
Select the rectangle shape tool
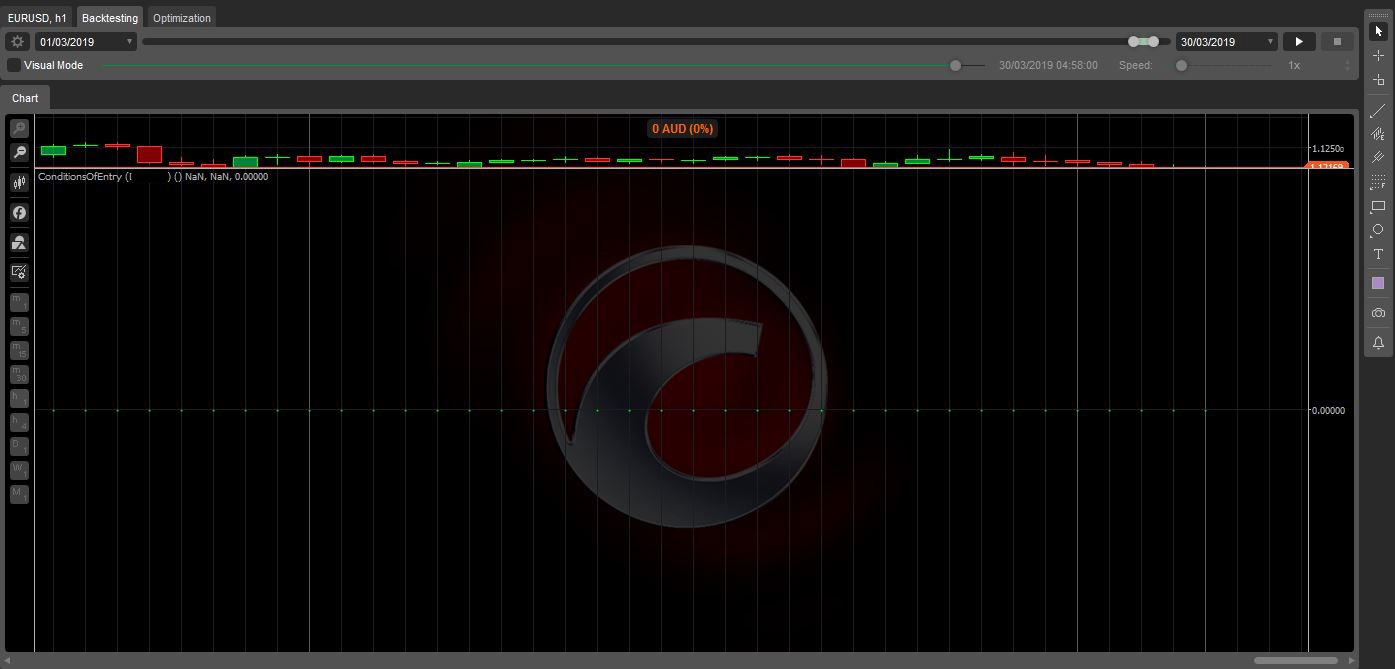[x=1378, y=206]
